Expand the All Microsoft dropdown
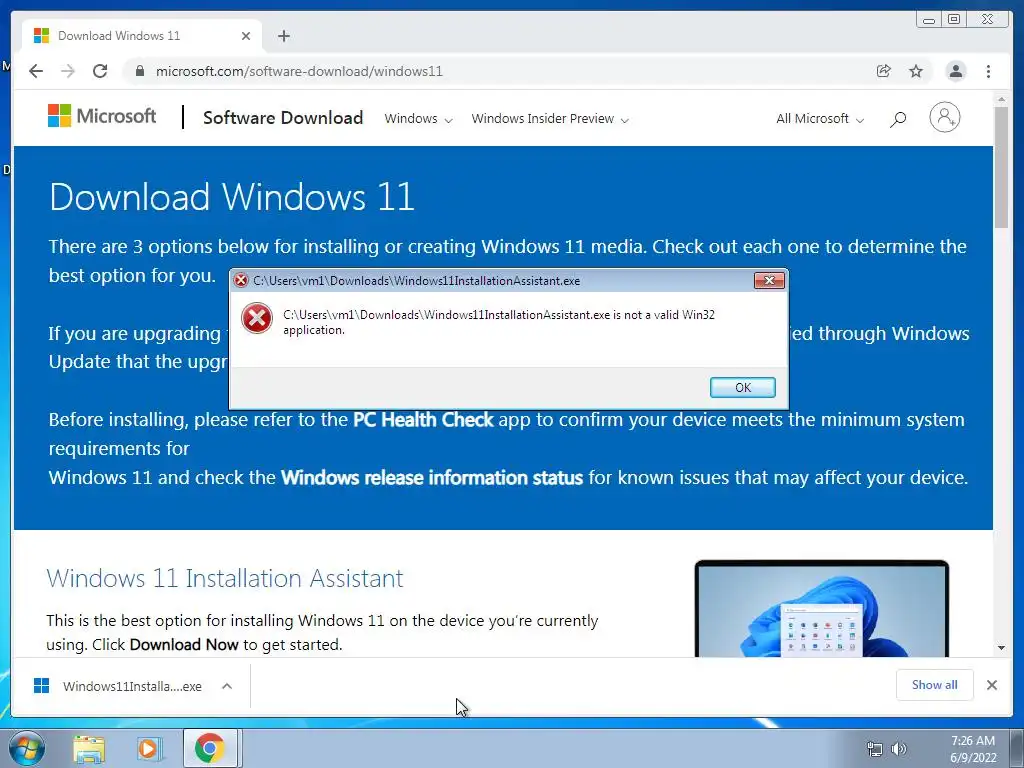 [x=820, y=119]
